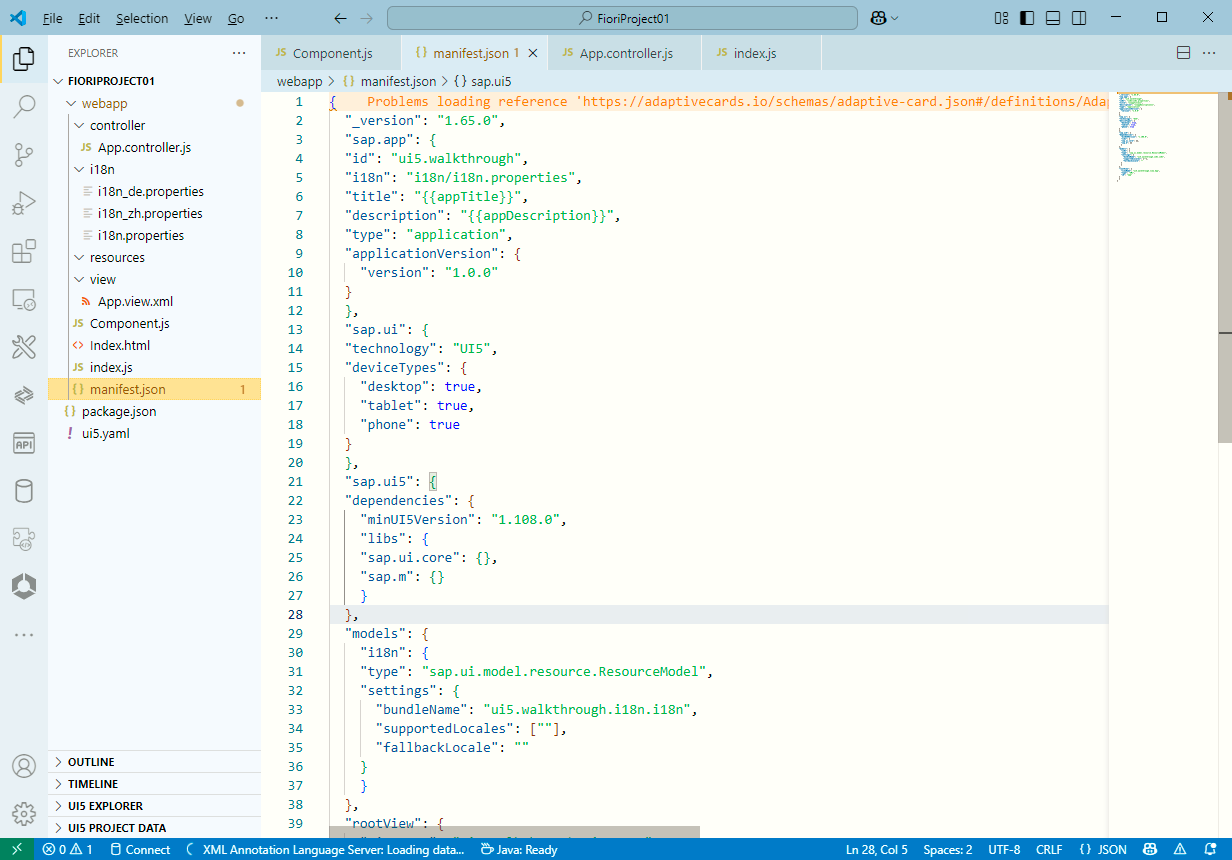Go back with the navigation arrow
Image resolution: width=1232 pixels, height=860 pixels.
(x=341, y=18)
